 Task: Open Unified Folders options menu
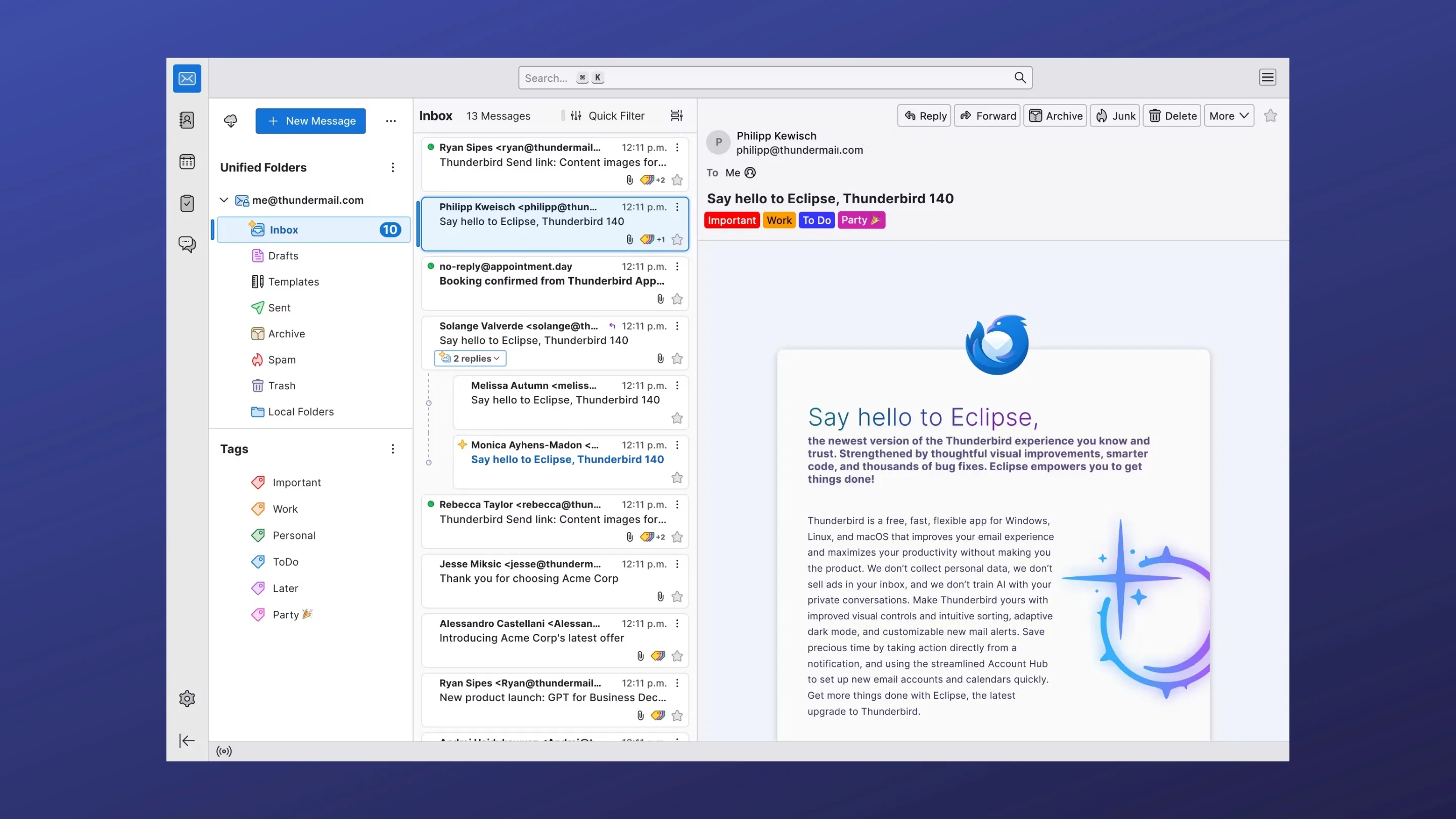coord(392,167)
